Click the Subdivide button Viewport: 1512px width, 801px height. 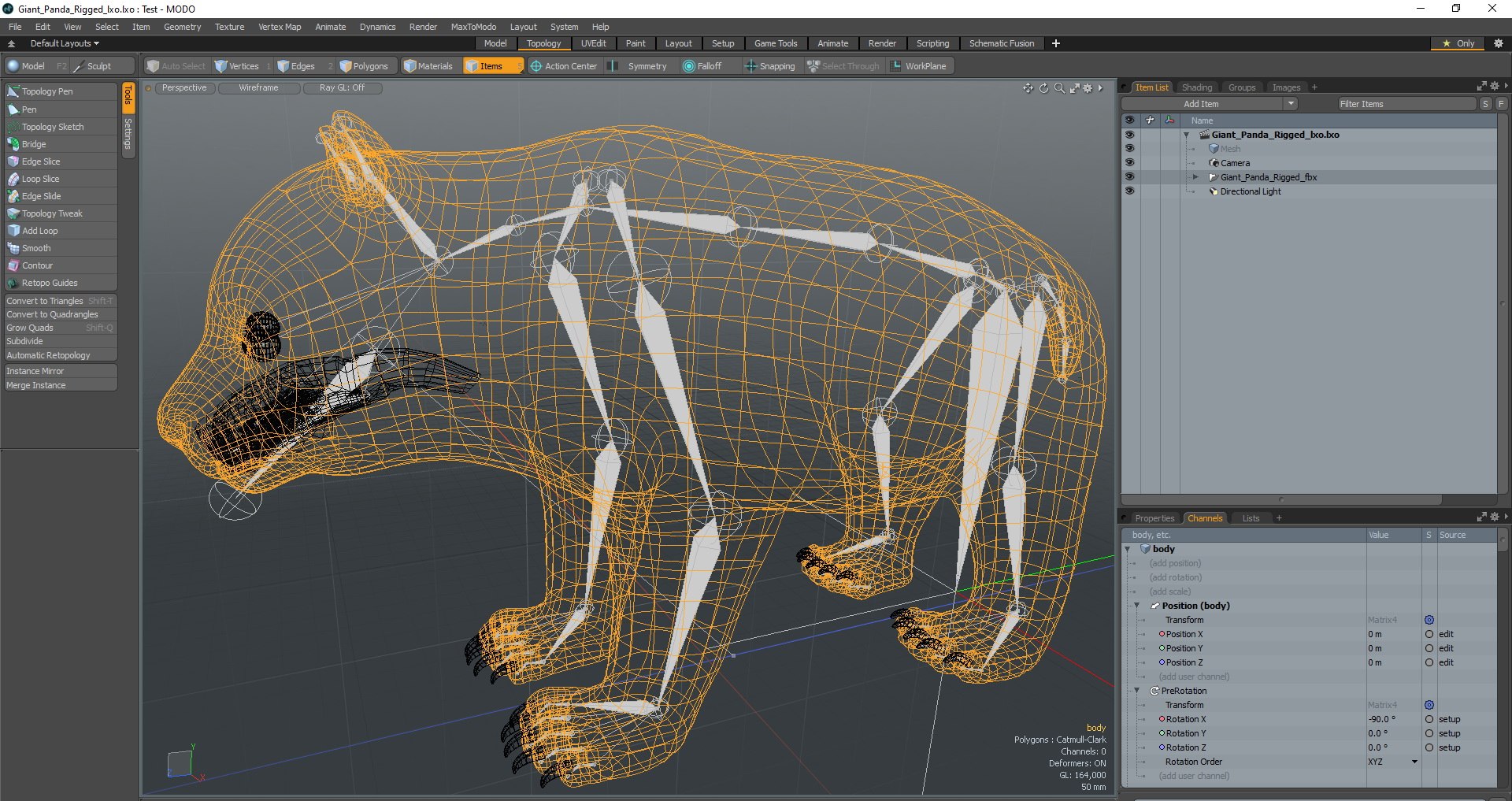tap(61, 341)
